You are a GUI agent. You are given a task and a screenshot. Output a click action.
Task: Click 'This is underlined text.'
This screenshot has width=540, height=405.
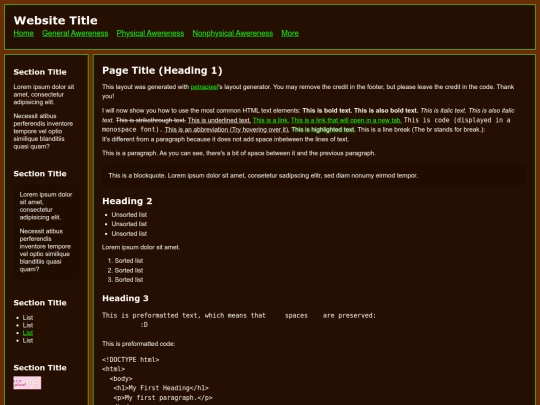[x=219, y=120]
